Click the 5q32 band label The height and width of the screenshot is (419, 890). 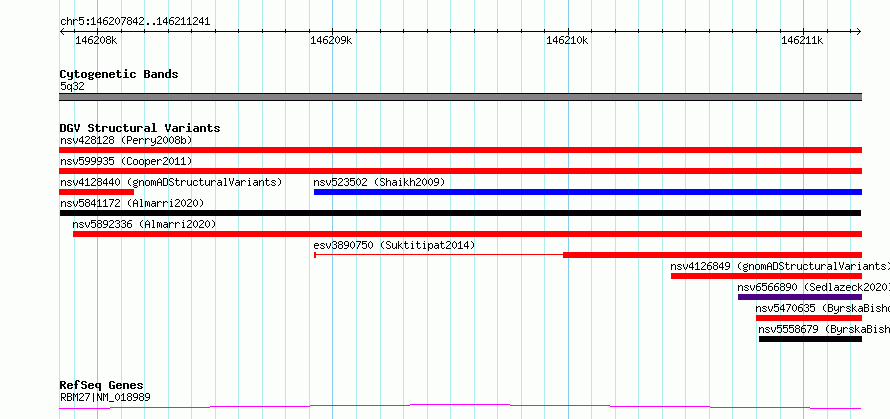pyautogui.click(x=72, y=86)
